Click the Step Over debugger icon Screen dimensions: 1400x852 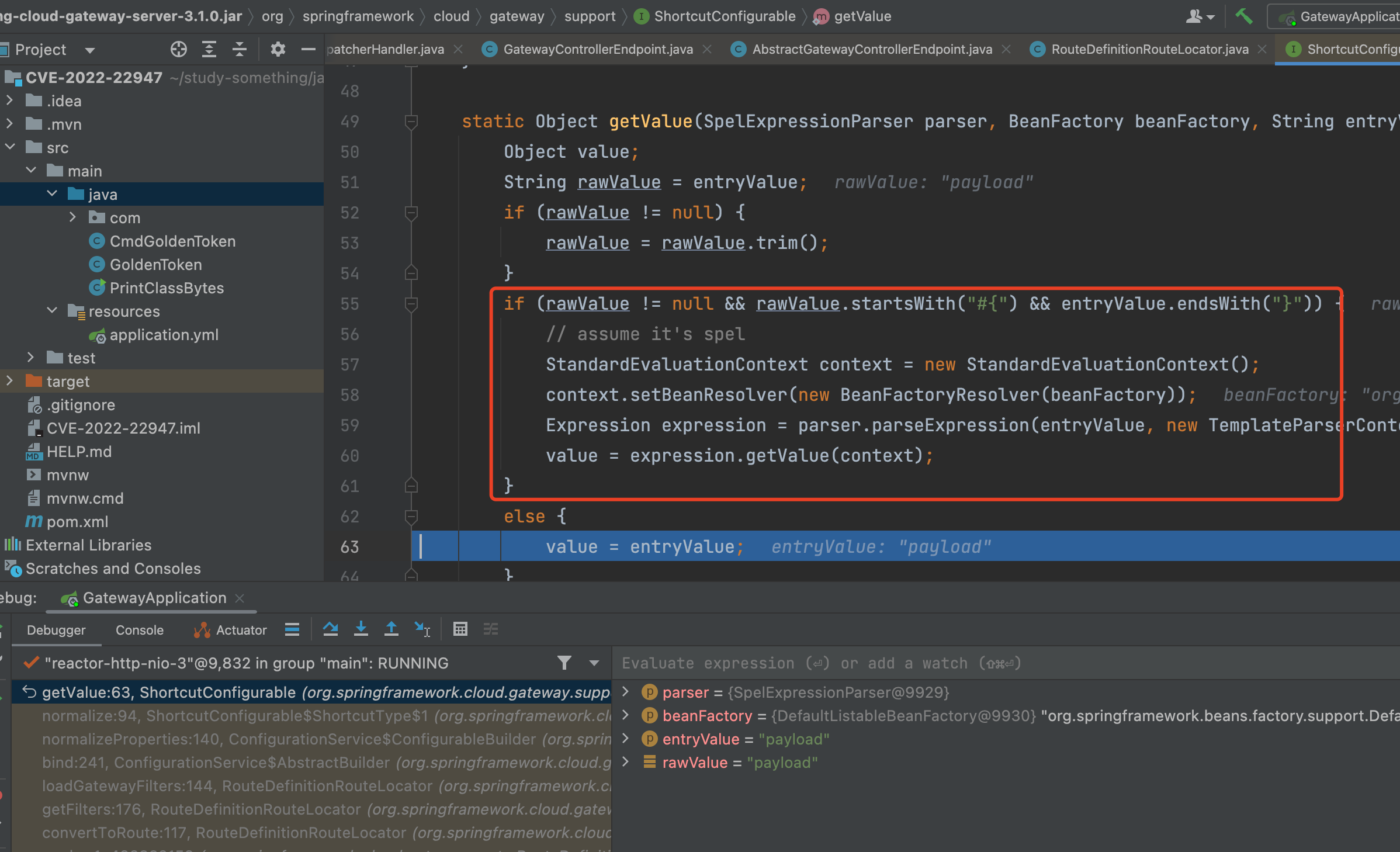(330, 629)
